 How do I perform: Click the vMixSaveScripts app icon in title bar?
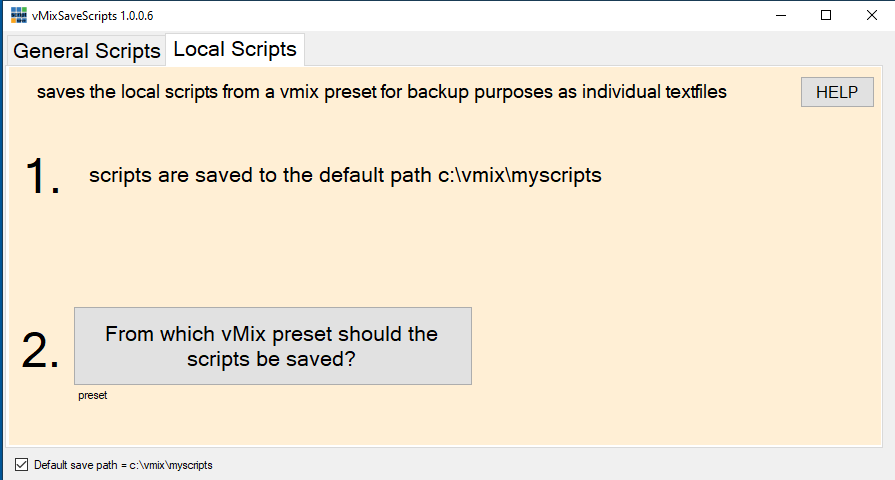18,16
